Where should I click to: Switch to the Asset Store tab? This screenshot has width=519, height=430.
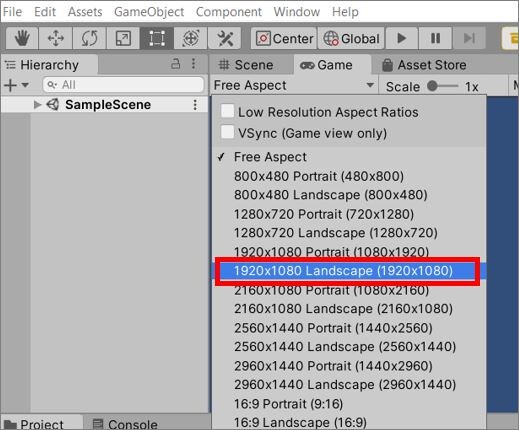[x=424, y=65]
